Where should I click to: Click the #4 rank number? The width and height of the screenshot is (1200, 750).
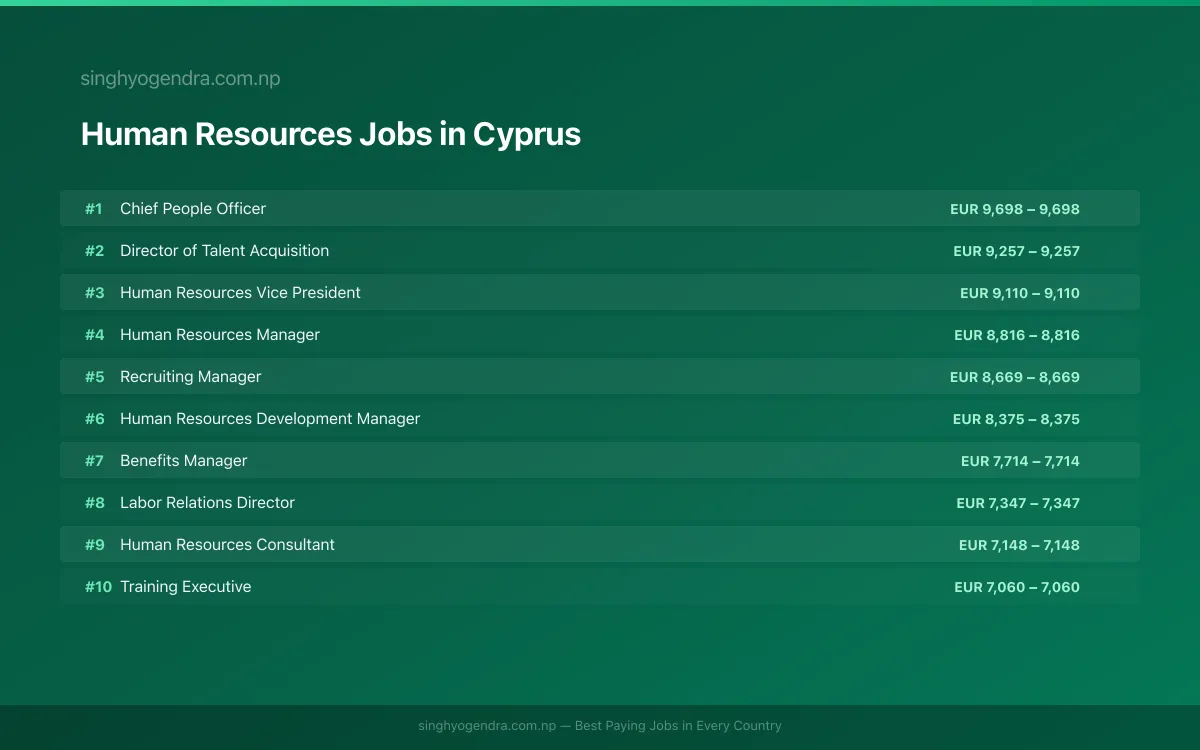pos(94,335)
